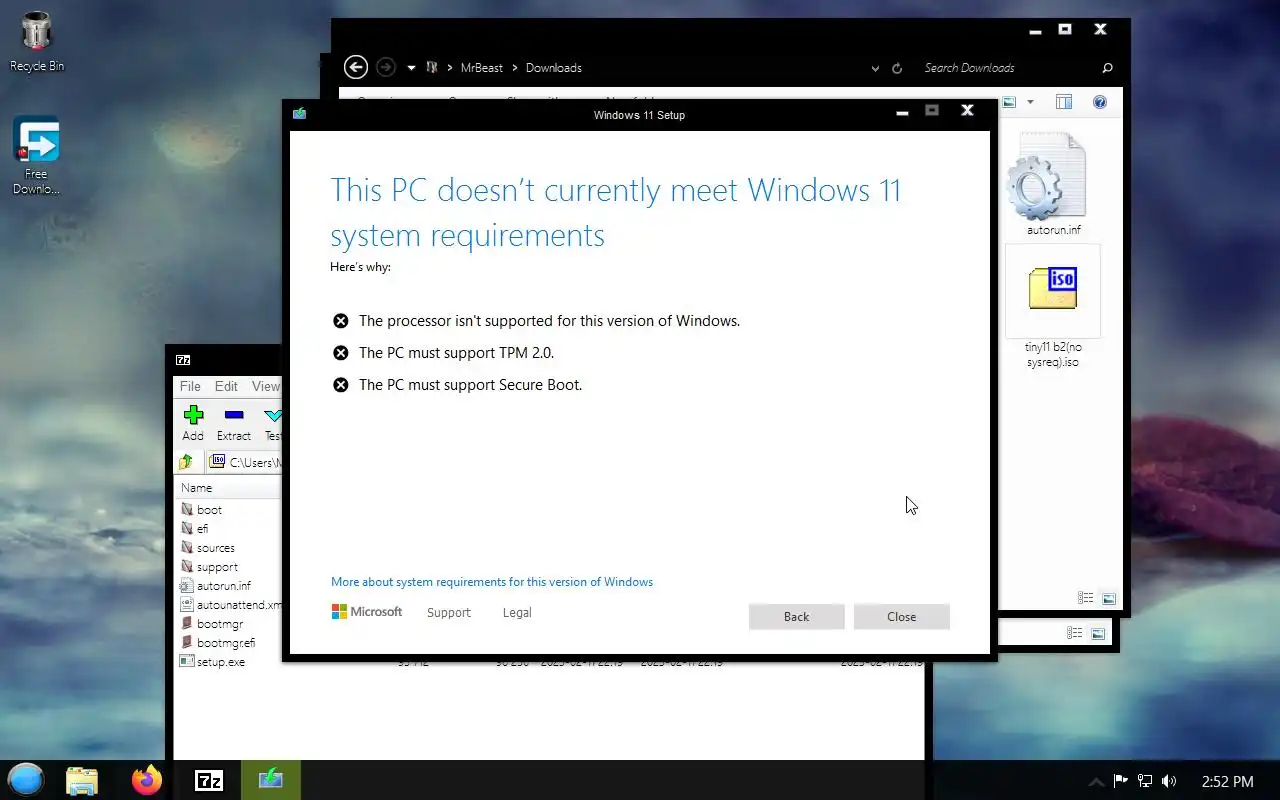Click the Explorer help icon

tap(1100, 102)
